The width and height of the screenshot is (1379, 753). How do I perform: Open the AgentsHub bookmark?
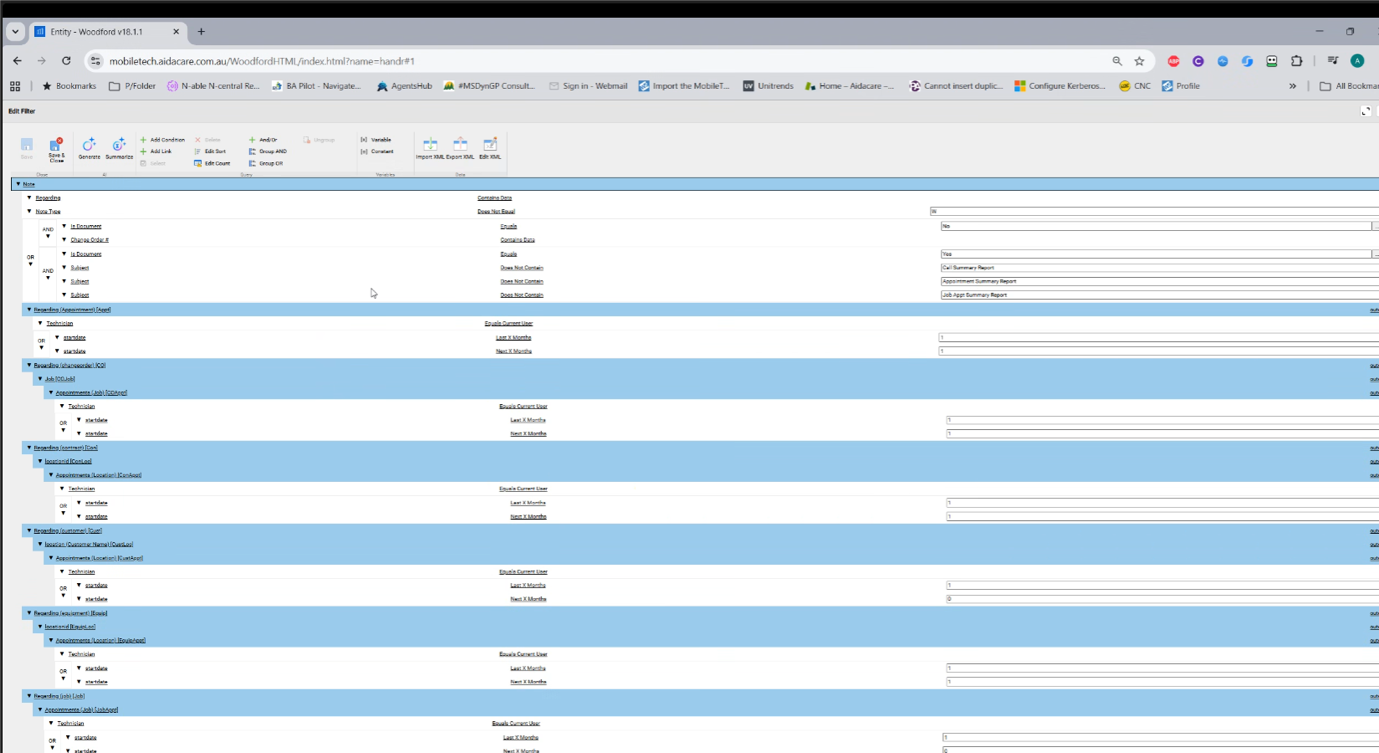[404, 86]
